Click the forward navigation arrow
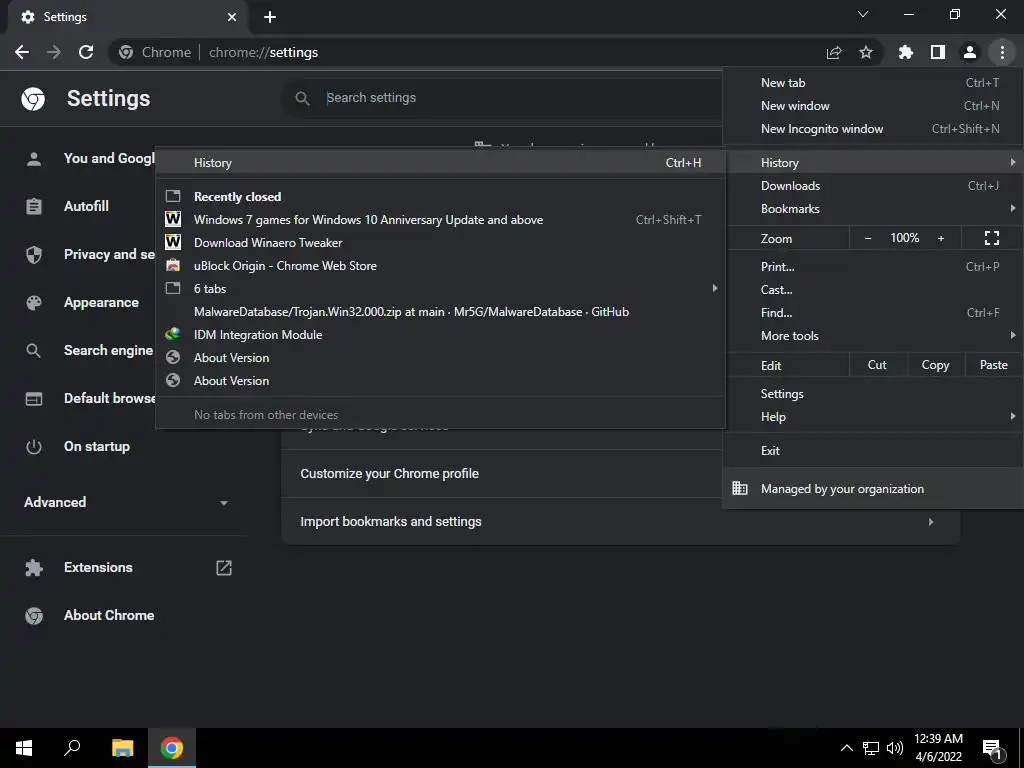The height and width of the screenshot is (768, 1024). point(54,52)
